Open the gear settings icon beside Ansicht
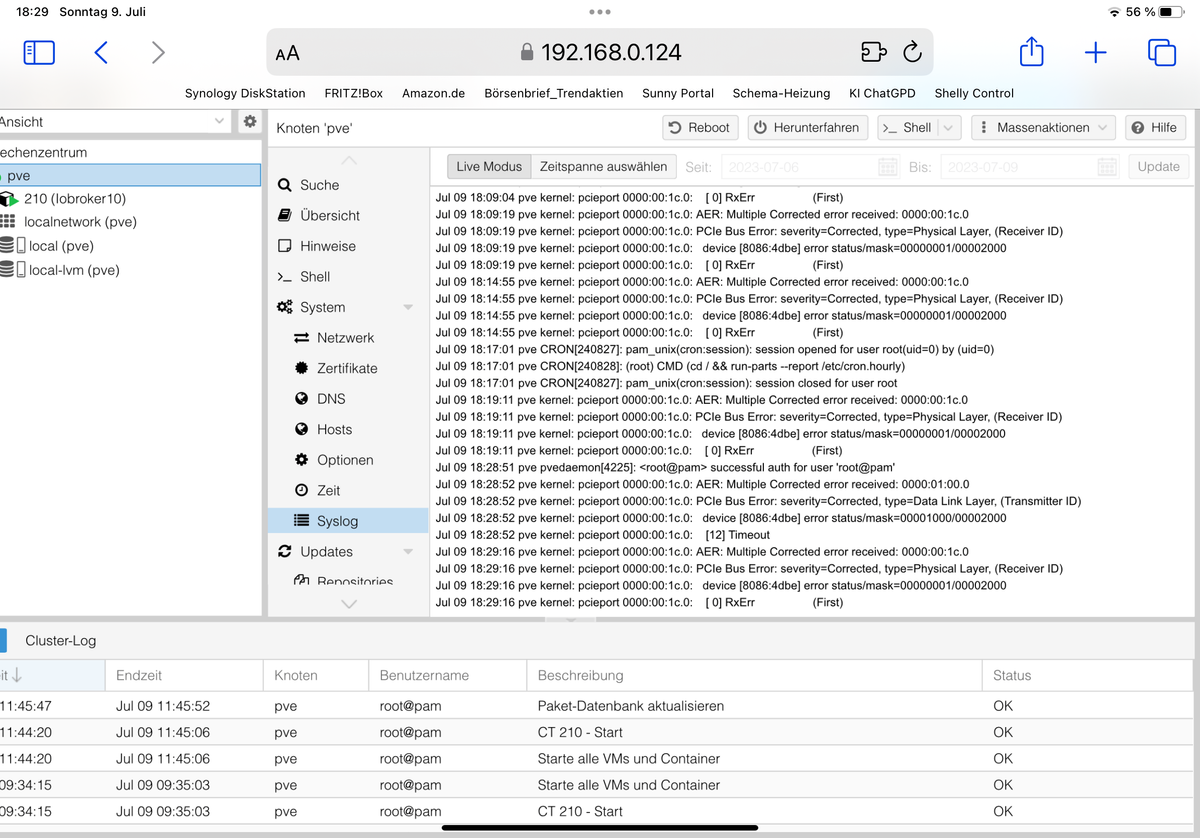The height and width of the screenshot is (838, 1200). [250, 121]
